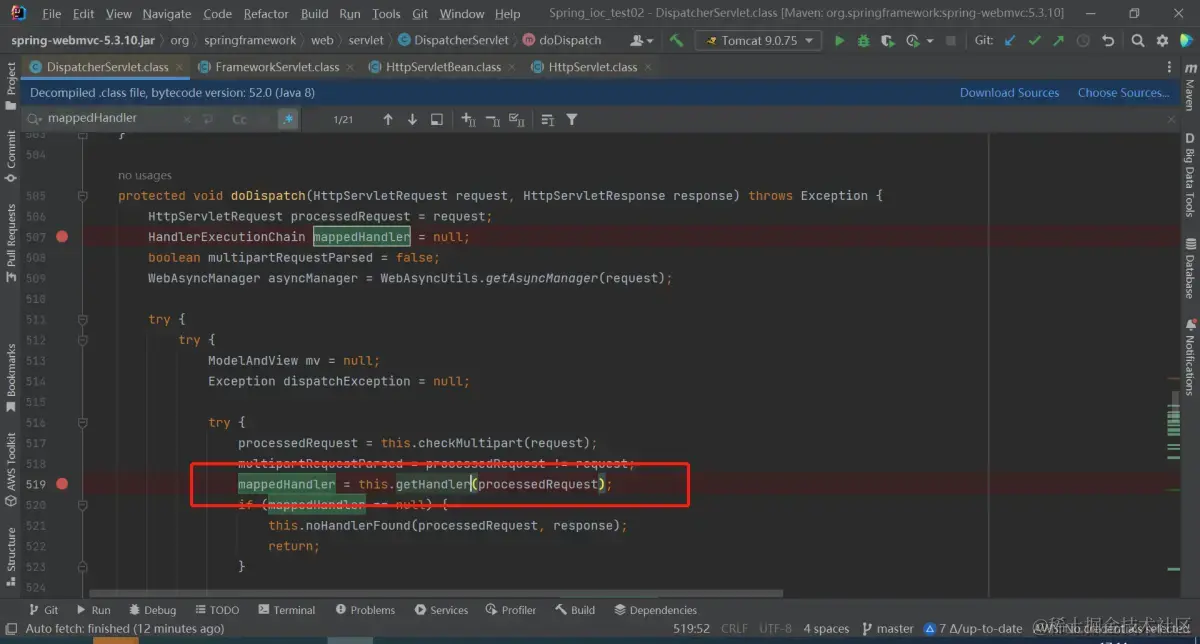Add selection for next occurrence icon
The image size is (1200, 644).
[468, 119]
